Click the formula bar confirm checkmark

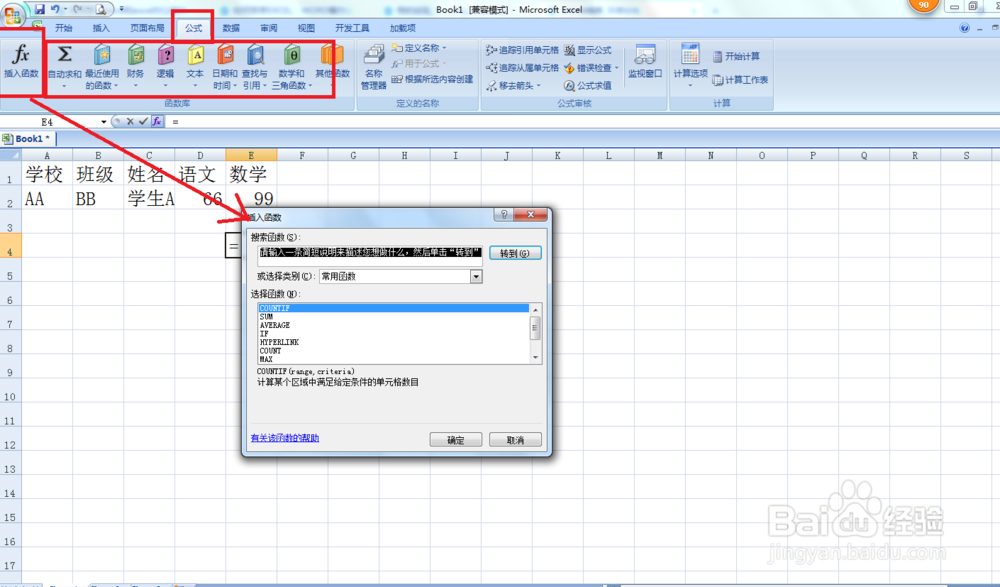(x=143, y=121)
